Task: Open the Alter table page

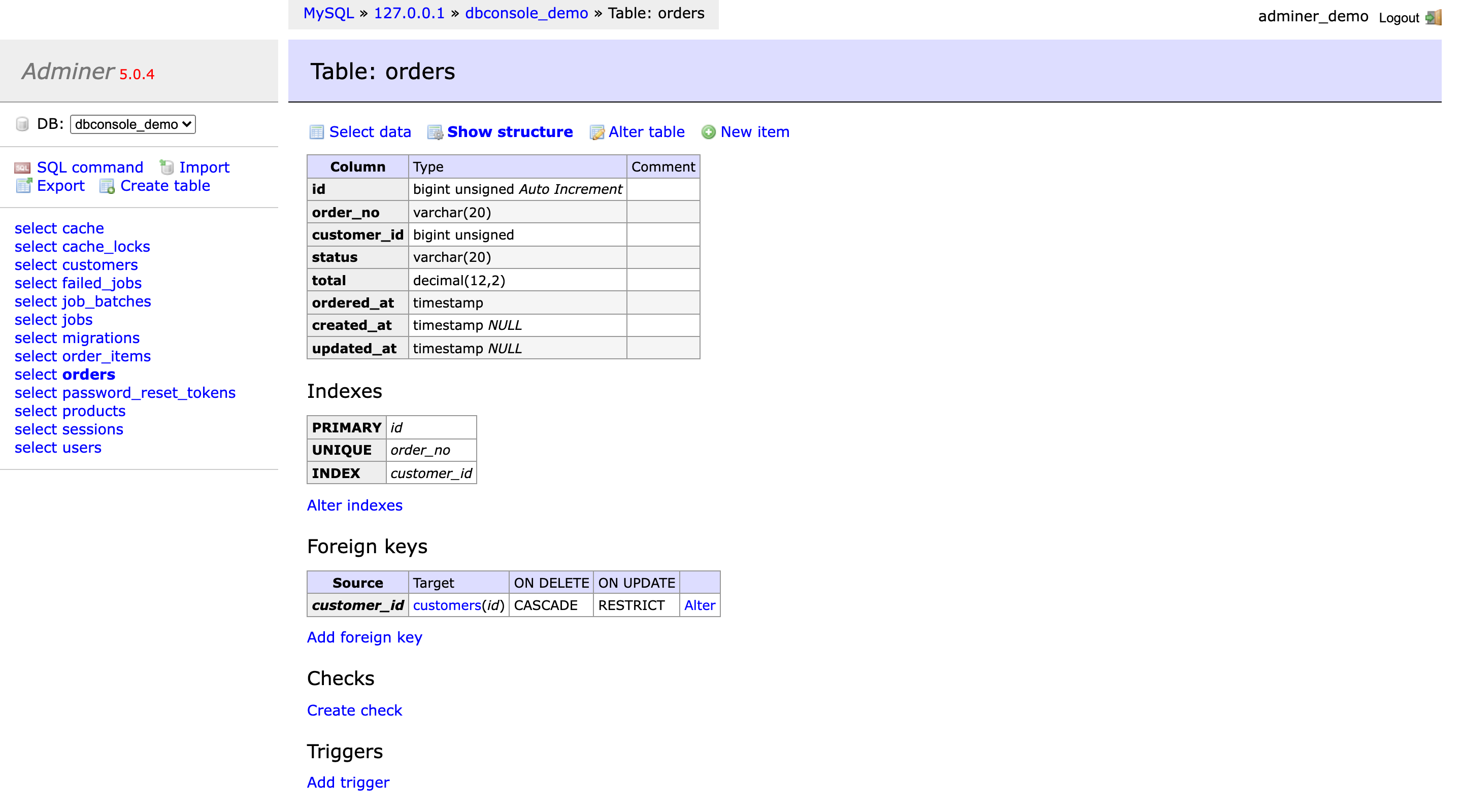Action: (646, 132)
